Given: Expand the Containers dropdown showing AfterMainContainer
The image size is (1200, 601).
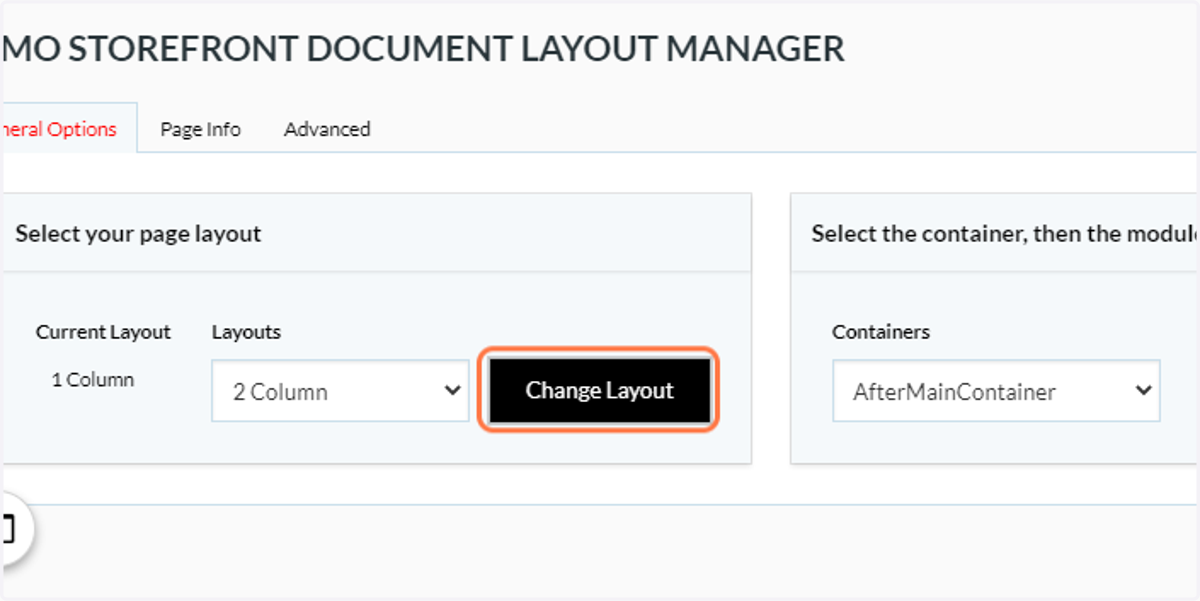Looking at the screenshot, I should [x=996, y=391].
